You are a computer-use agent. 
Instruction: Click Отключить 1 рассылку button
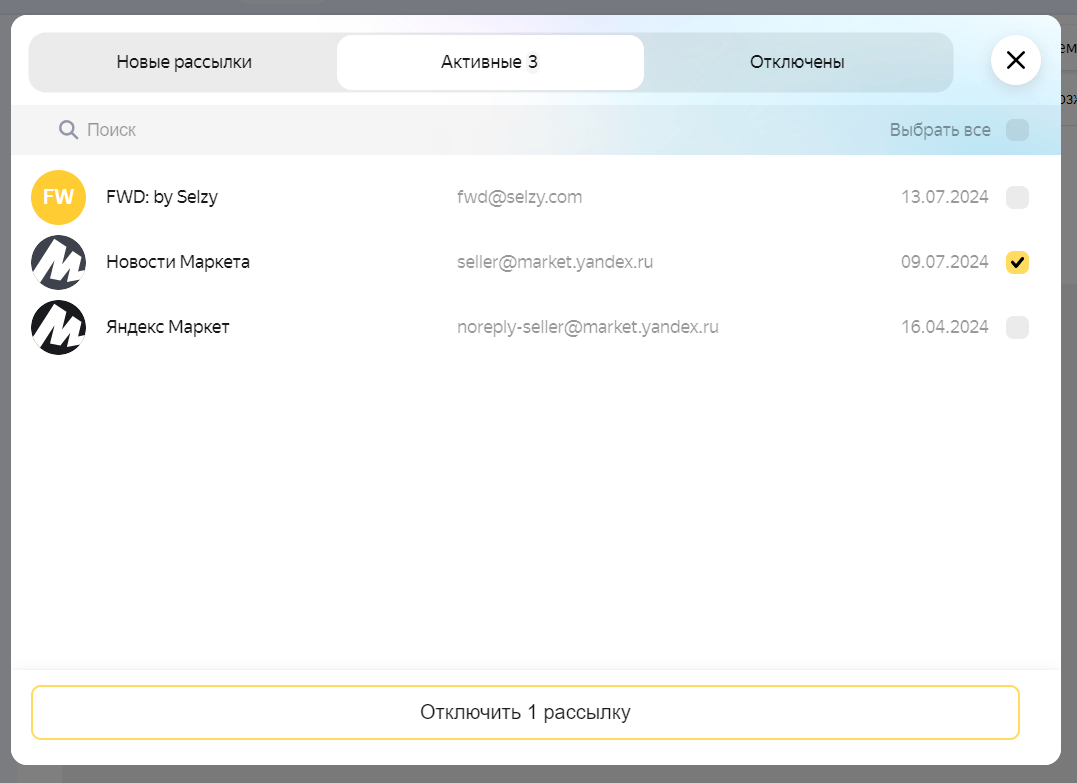[525, 712]
